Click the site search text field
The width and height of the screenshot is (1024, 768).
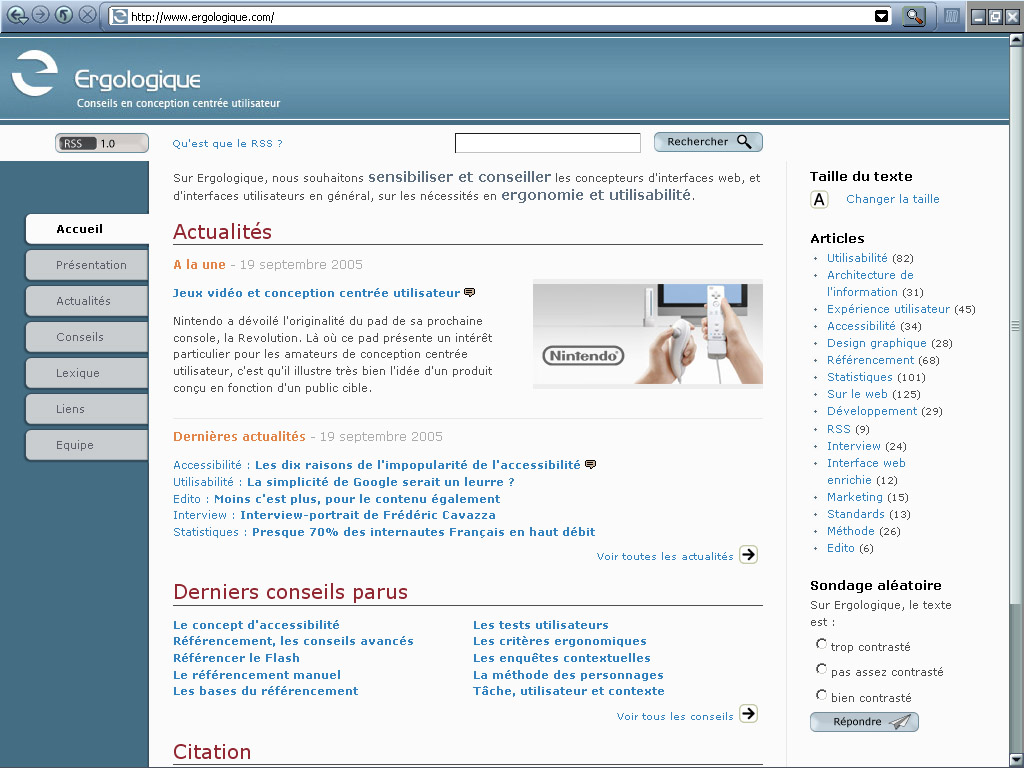pos(547,142)
